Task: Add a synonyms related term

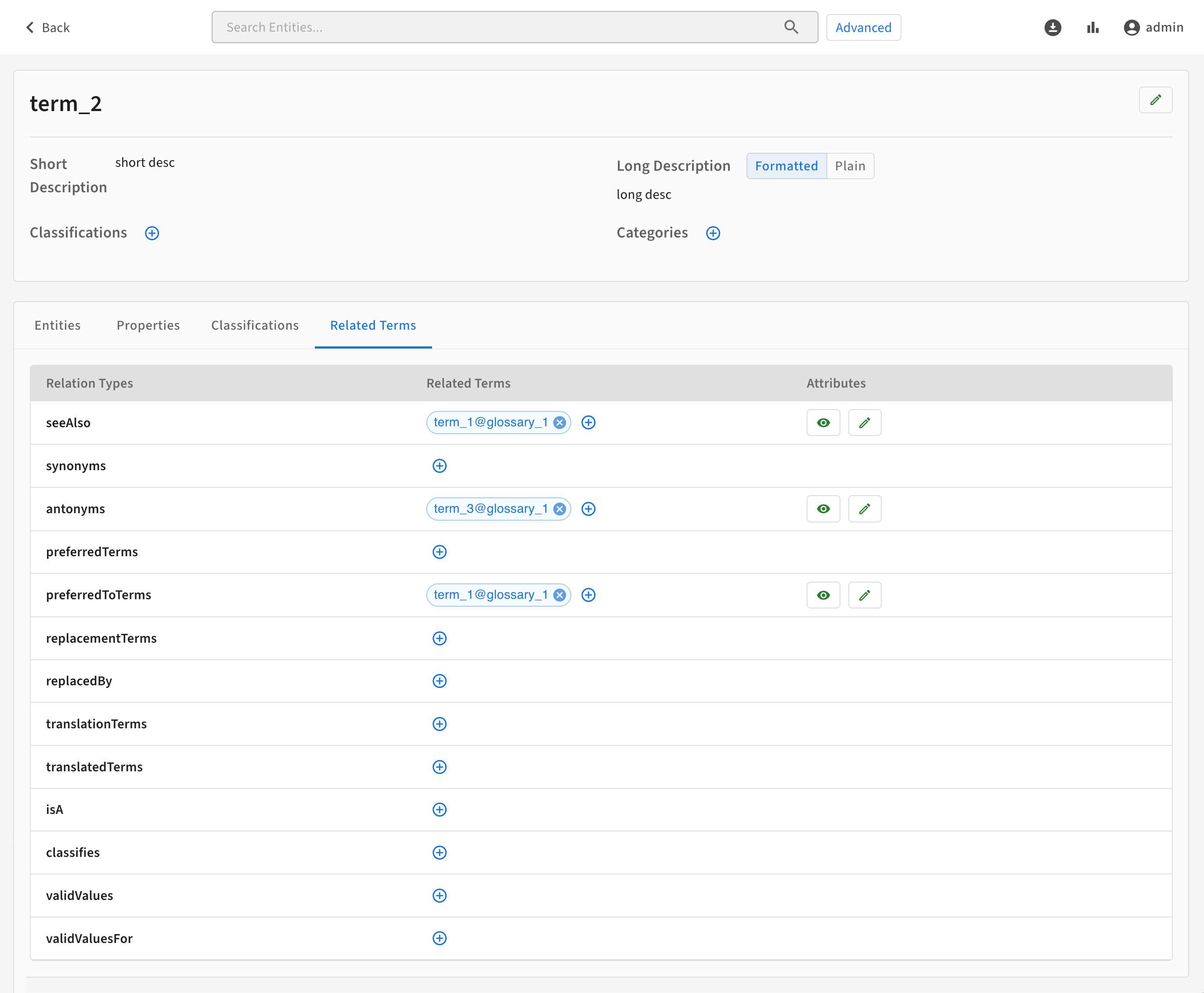Action: (x=439, y=466)
